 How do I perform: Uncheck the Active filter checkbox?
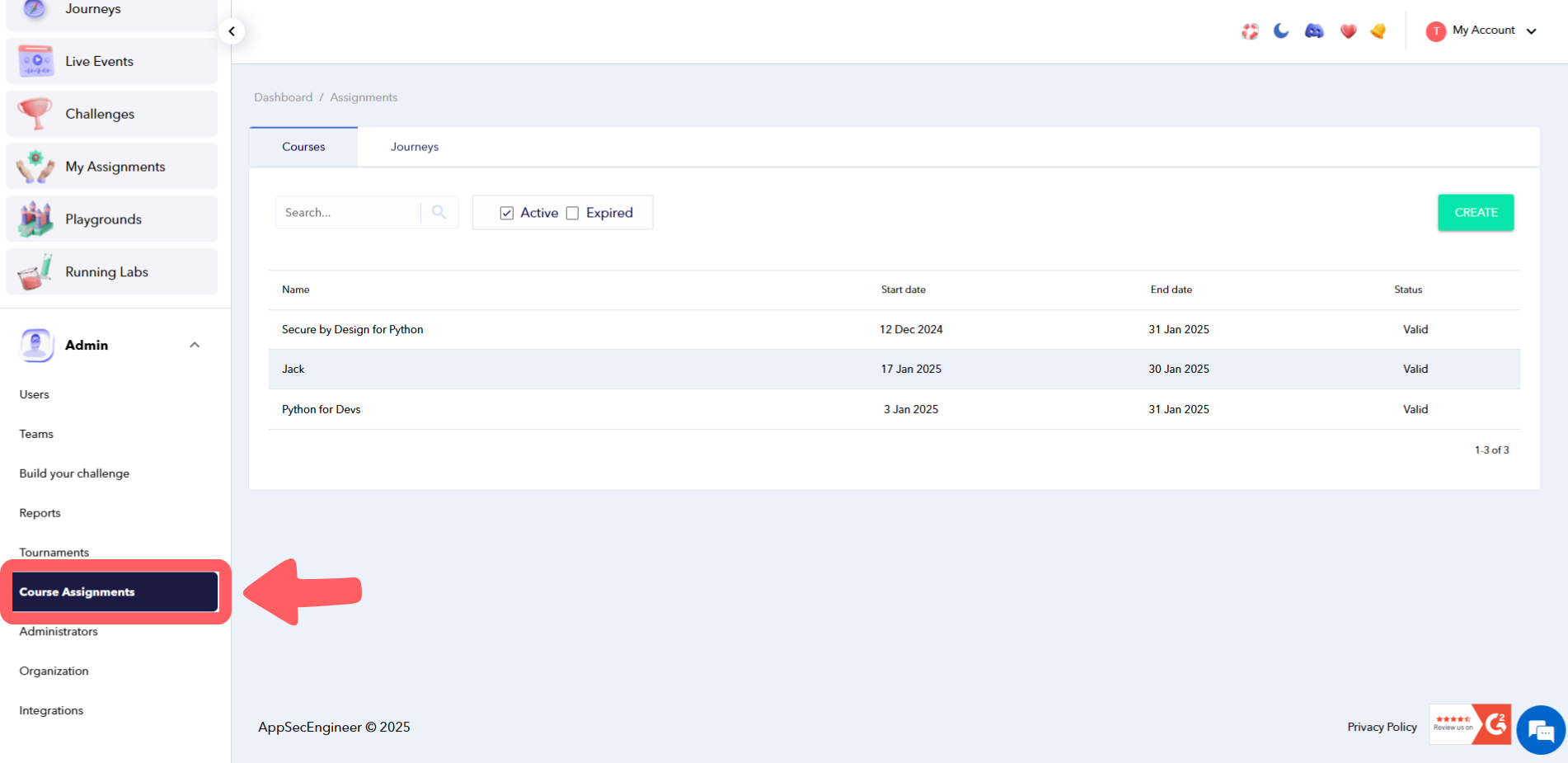(507, 212)
